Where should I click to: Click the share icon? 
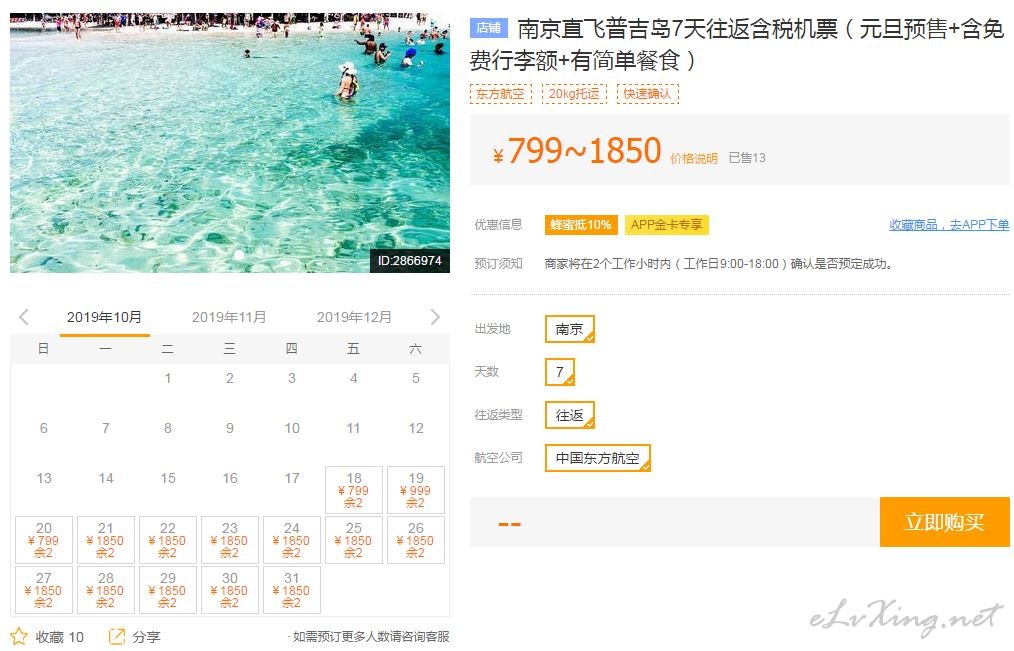[x=117, y=636]
